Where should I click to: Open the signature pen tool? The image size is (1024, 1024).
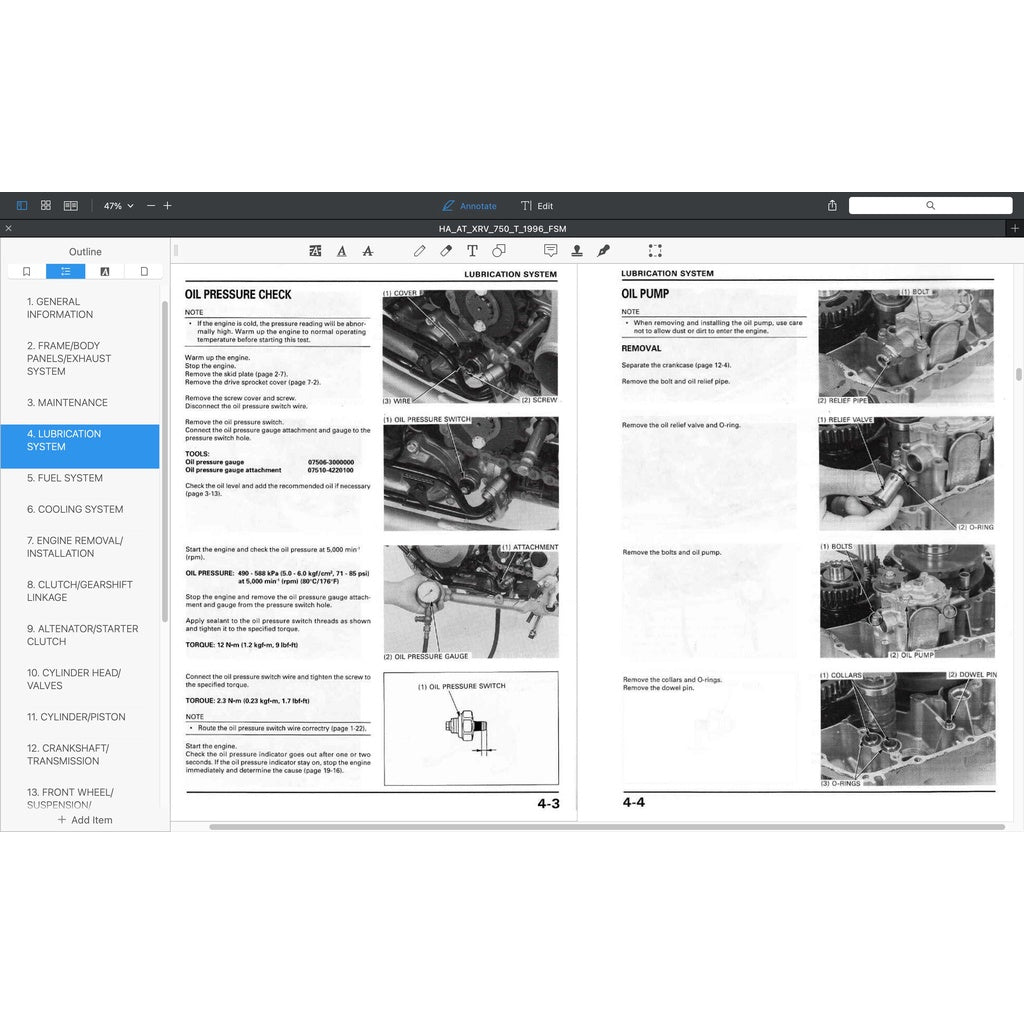(x=603, y=251)
